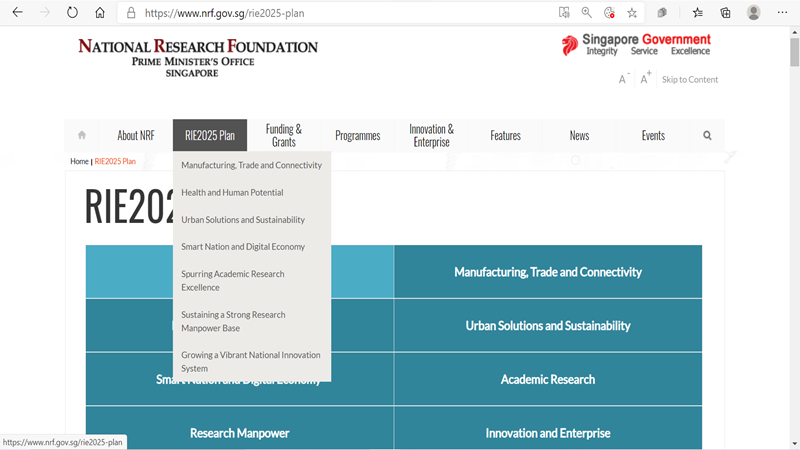Select Health and Human Potential dropdown item
The image size is (800, 450).
pos(252,192)
